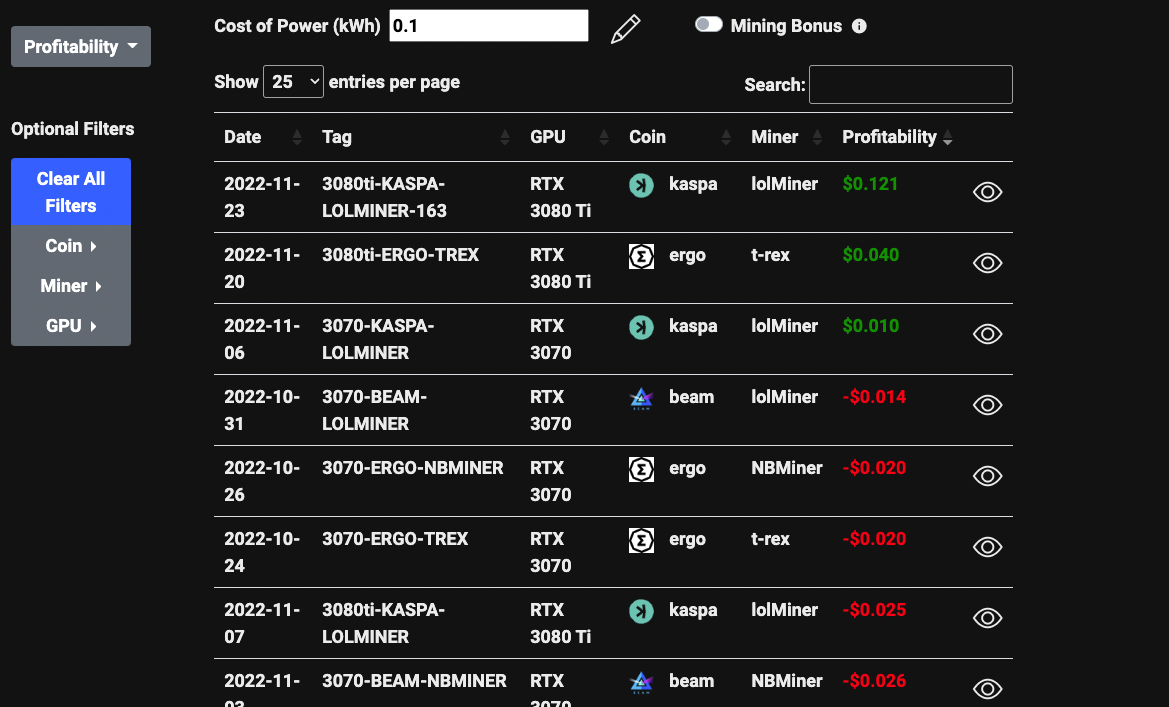
Task: Click the Mining Bonus info icon
Action: pos(859,27)
